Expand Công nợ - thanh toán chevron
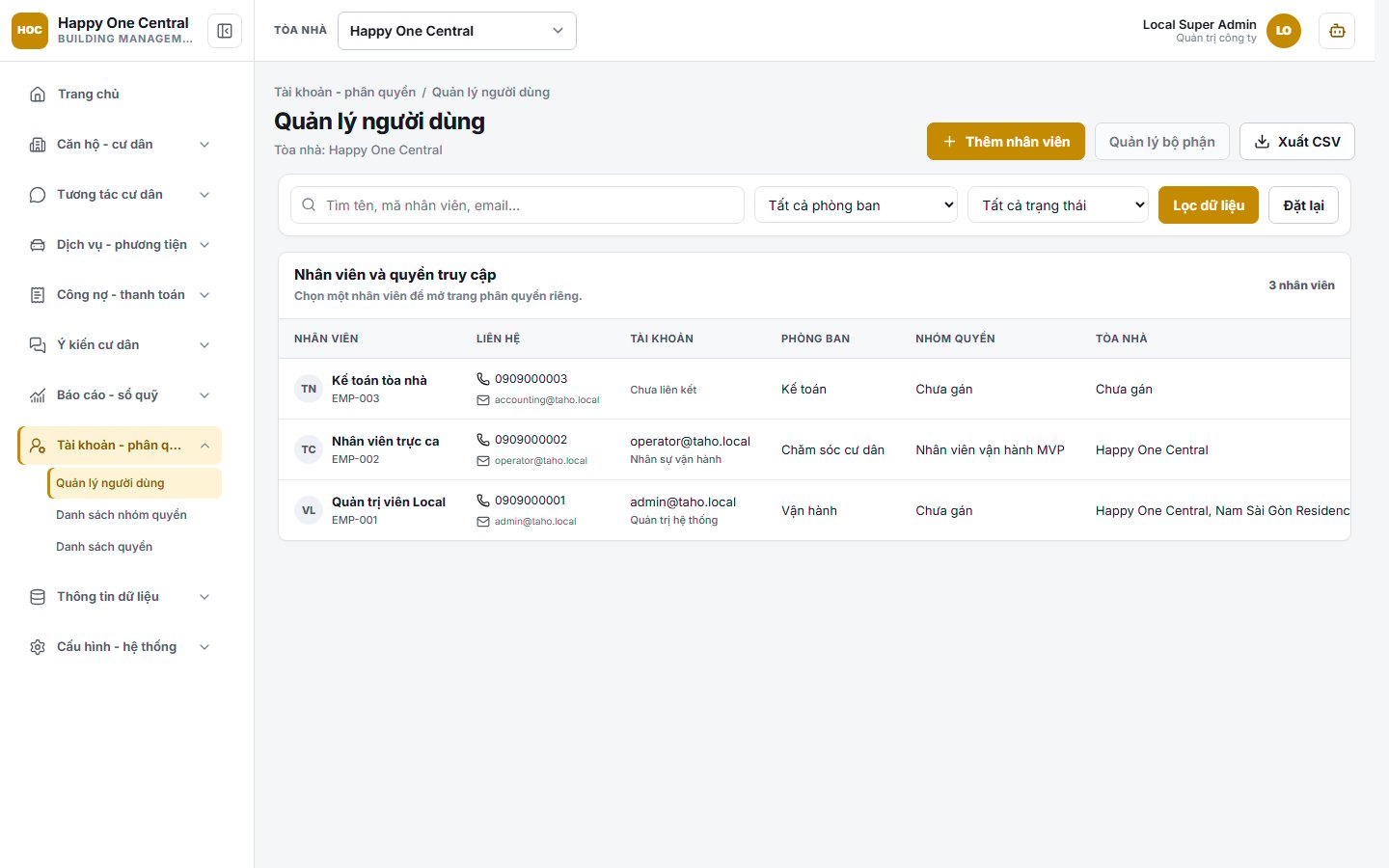 click(x=204, y=295)
